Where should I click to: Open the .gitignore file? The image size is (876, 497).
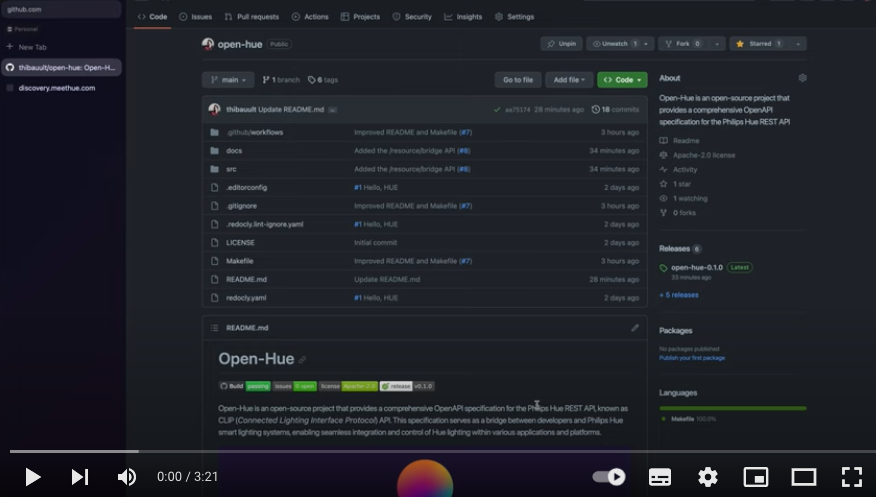click(241, 206)
